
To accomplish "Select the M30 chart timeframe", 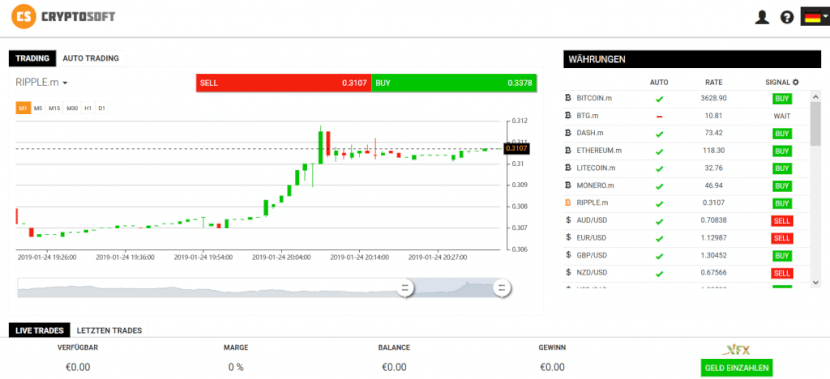I will [x=73, y=108].
